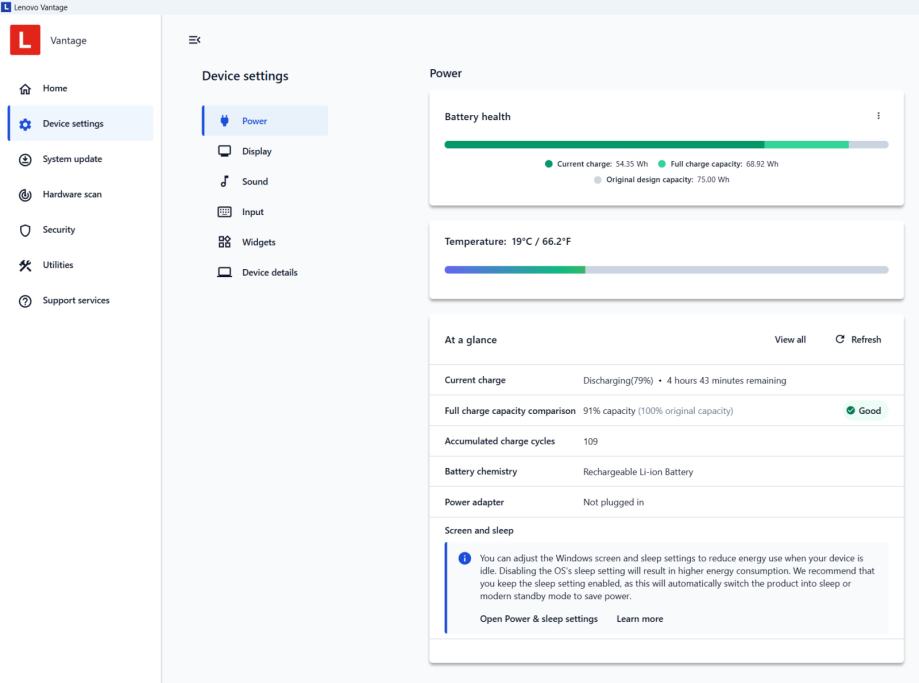
Task: Select the Display settings tab
Action: (x=256, y=151)
